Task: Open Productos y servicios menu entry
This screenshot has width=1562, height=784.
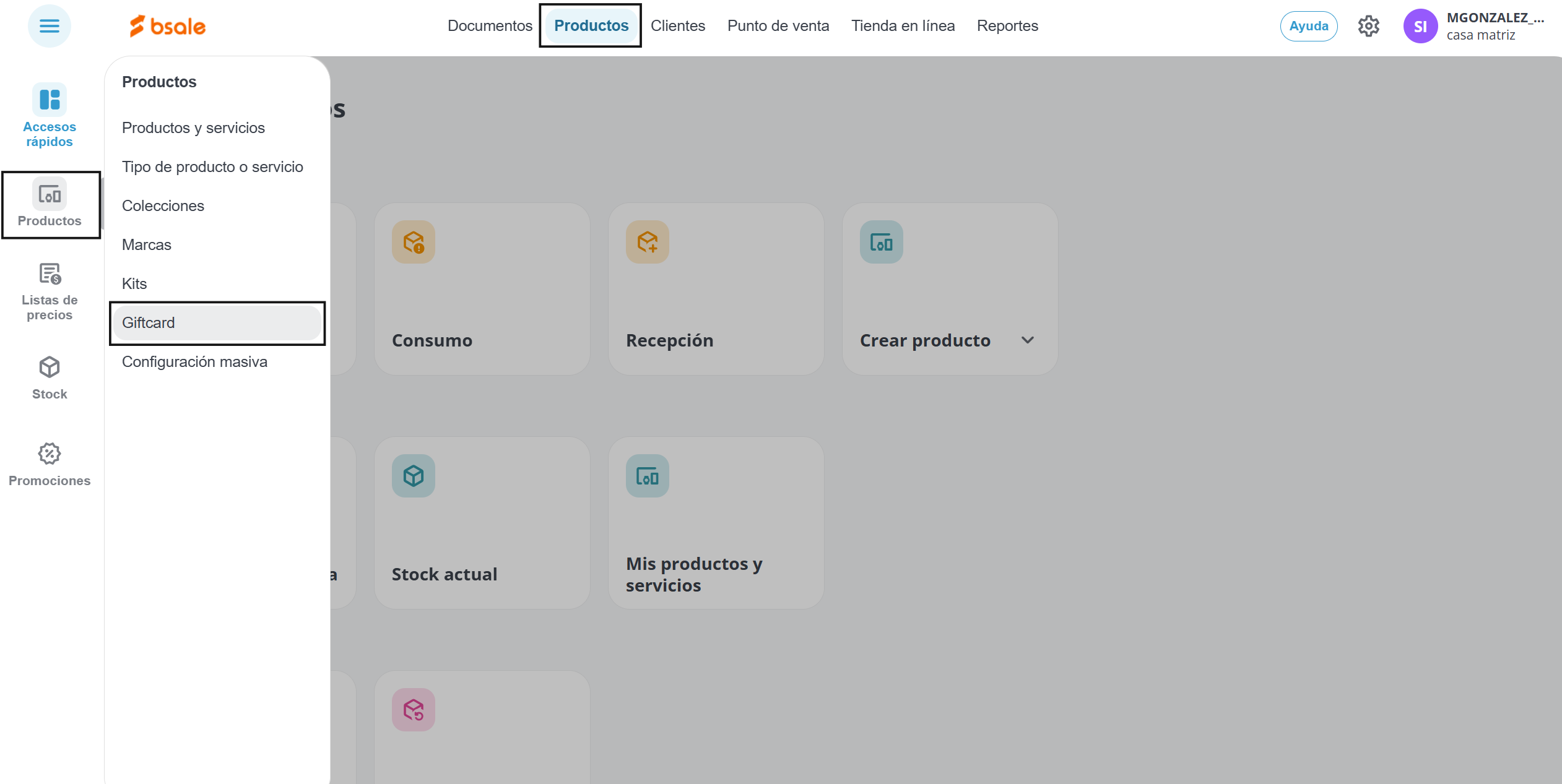Action: (193, 127)
